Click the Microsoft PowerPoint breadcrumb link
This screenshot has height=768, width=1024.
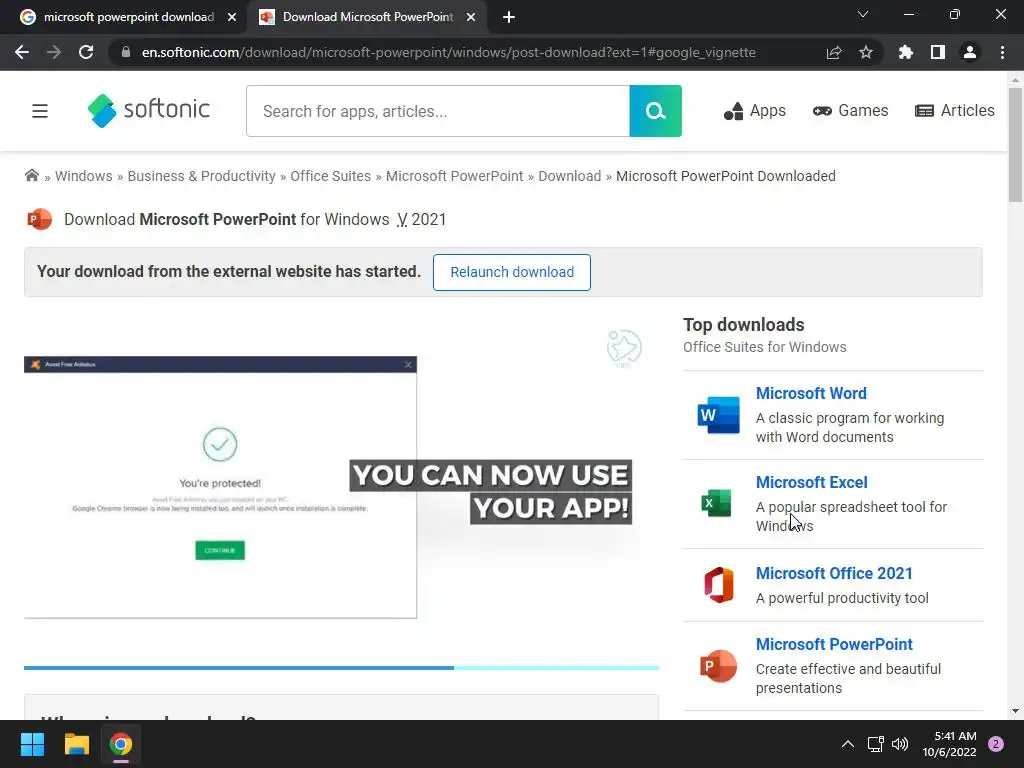click(x=455, y=176)
